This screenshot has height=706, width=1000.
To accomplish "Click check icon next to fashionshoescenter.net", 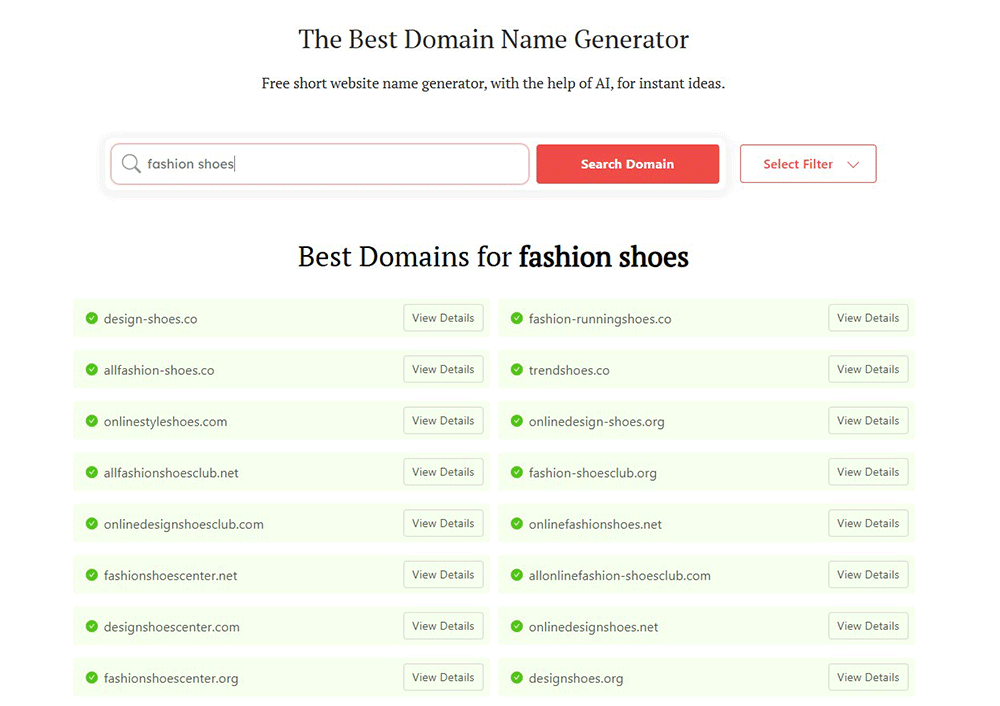I will point(92,575).
